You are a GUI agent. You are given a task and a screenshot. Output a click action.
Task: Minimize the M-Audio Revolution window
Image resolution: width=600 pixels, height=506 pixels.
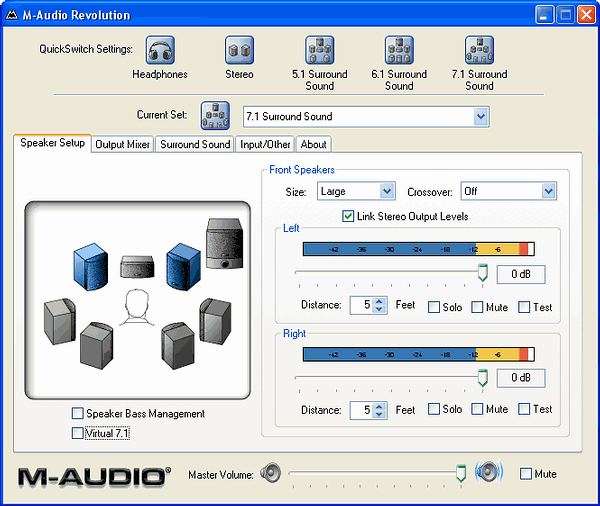[544, 15]
